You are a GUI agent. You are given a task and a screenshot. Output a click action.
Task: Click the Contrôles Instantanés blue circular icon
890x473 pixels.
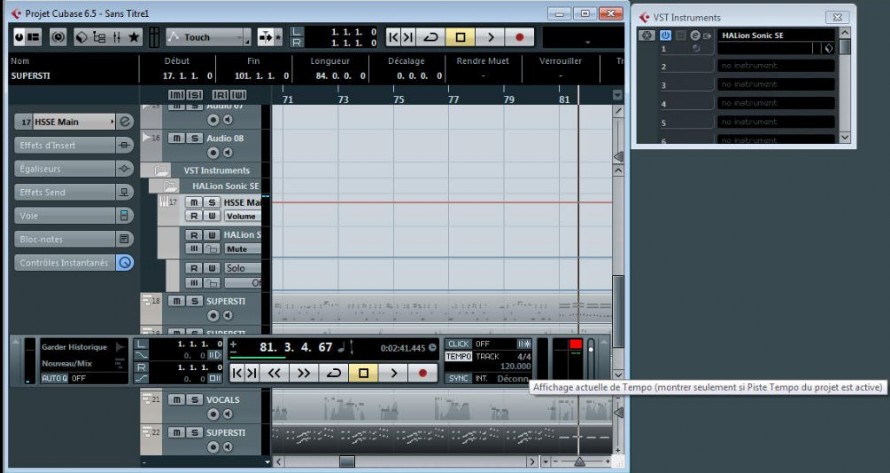125,263
